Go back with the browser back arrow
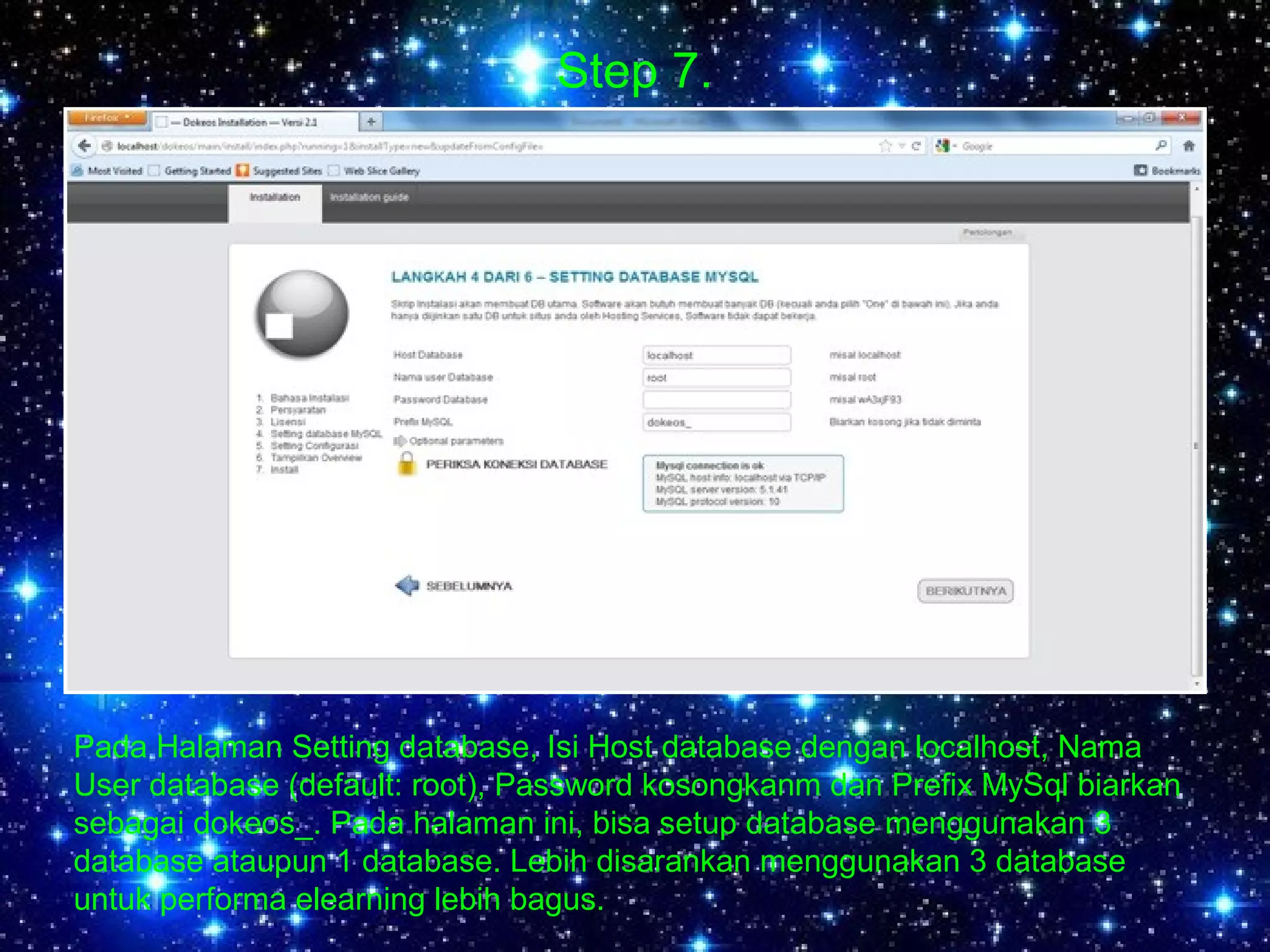 84,146
